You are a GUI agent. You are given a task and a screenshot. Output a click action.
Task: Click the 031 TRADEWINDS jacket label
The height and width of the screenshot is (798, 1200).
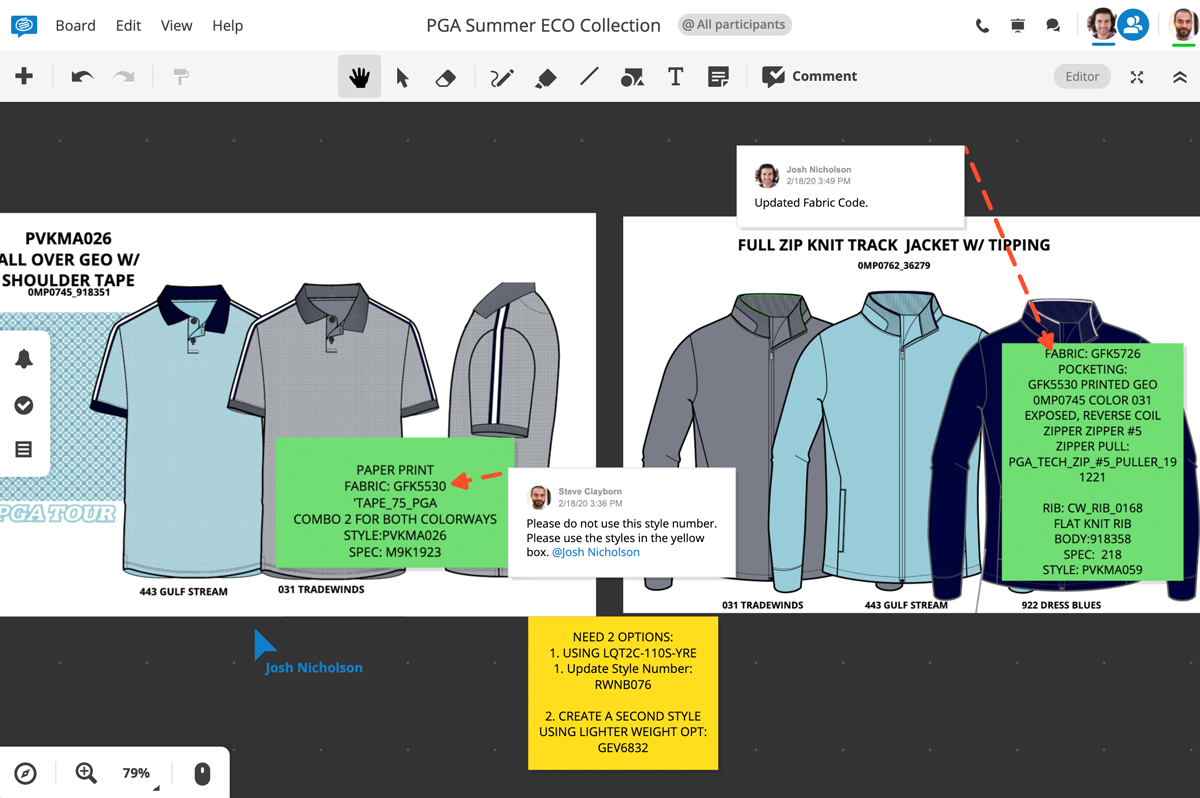coord(763,605)
